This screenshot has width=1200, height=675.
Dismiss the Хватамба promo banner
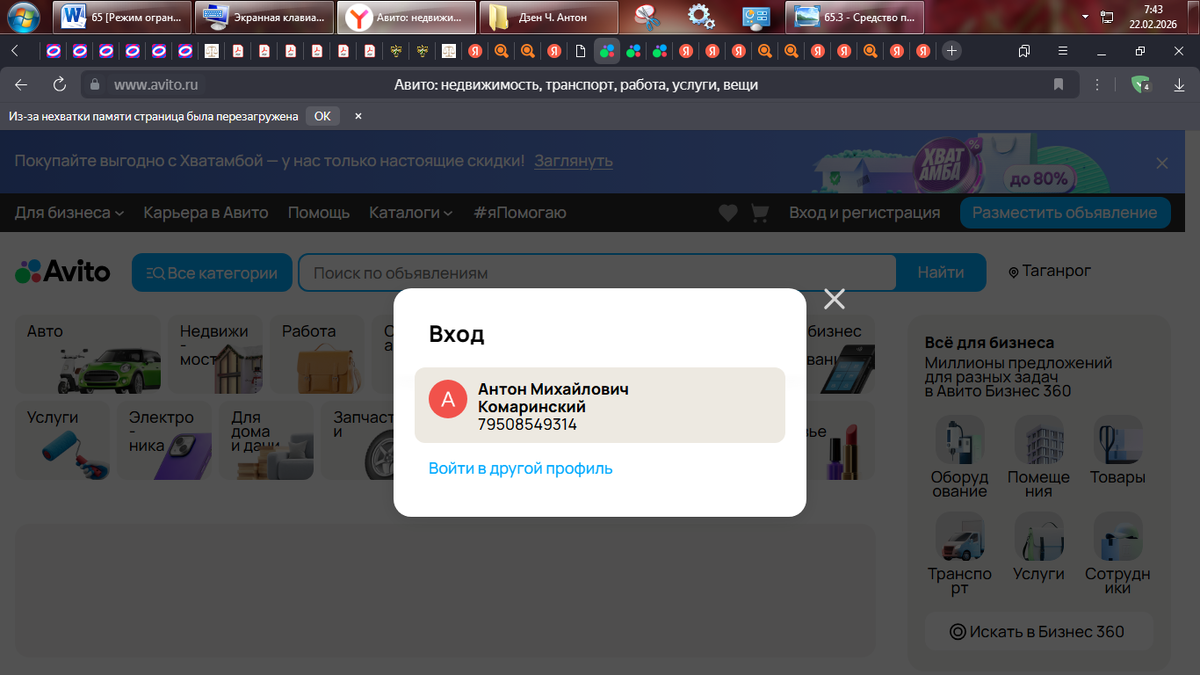coord(1162,162)
